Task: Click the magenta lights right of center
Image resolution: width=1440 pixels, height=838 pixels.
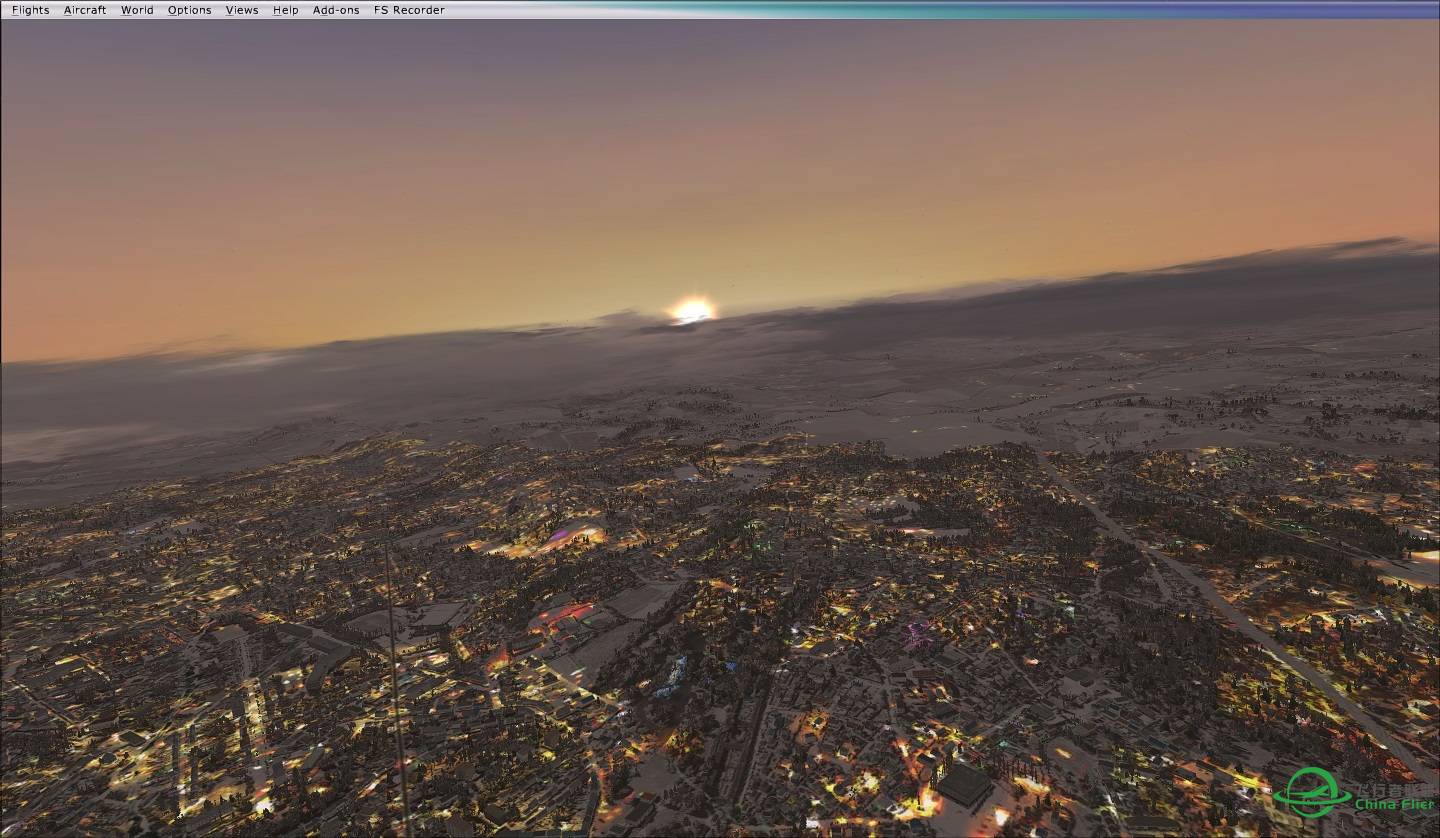Action: (x=917, y=635)
